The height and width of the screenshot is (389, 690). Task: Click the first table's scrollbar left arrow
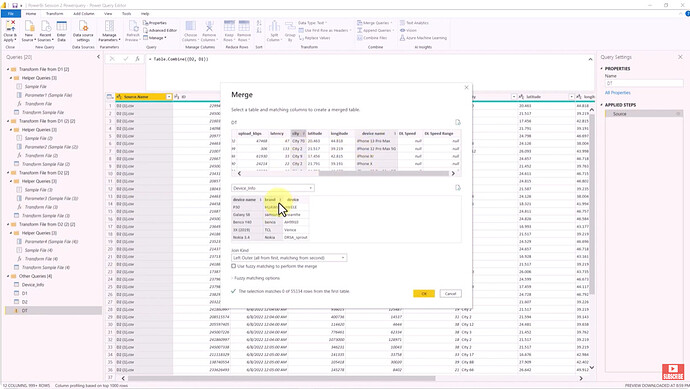pyautogui.click(x=239, y=173)
